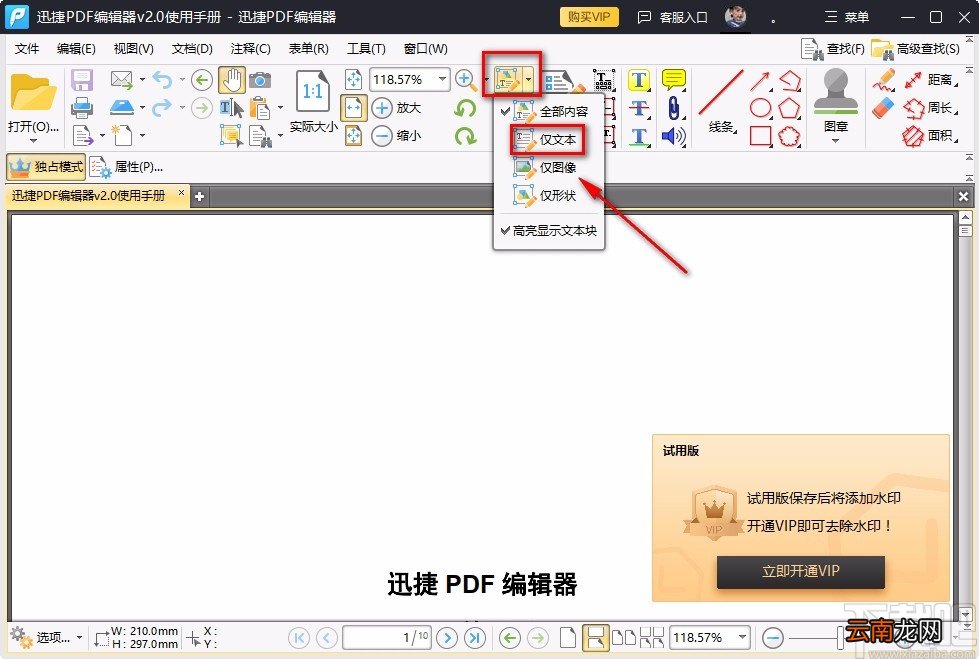Click 查找(F) find button

pyautogui.click(x=833, y=49)
